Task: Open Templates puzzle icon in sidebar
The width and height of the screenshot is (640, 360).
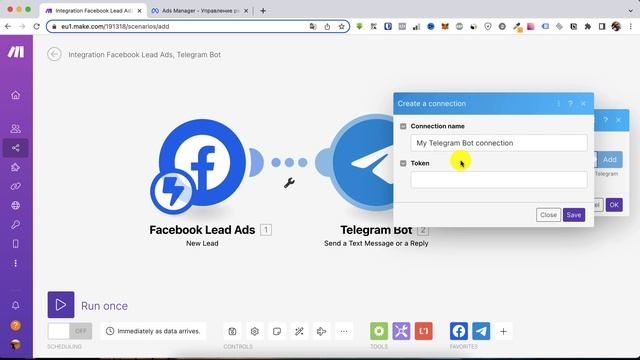Action: click(16, 167)
